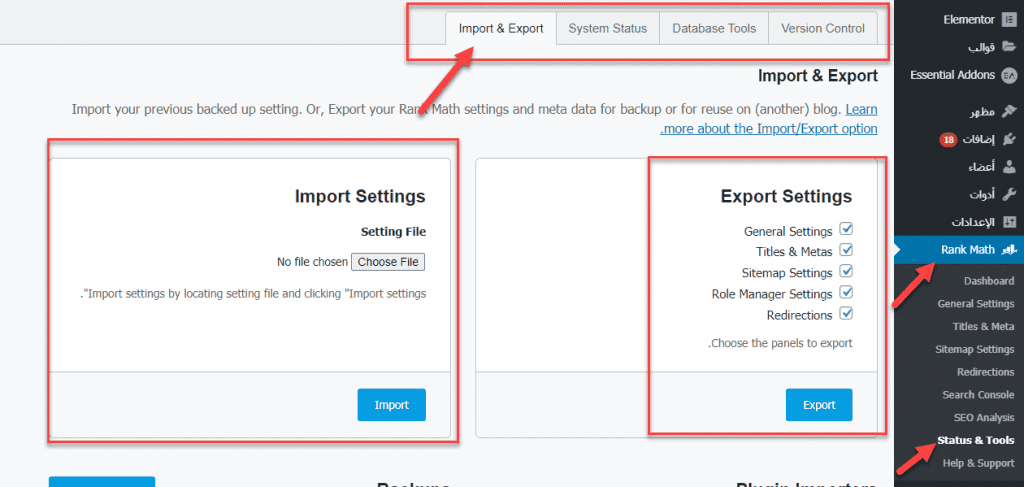
Task: Click the Elementor icon in sidebar
Action: (1009, 19)
